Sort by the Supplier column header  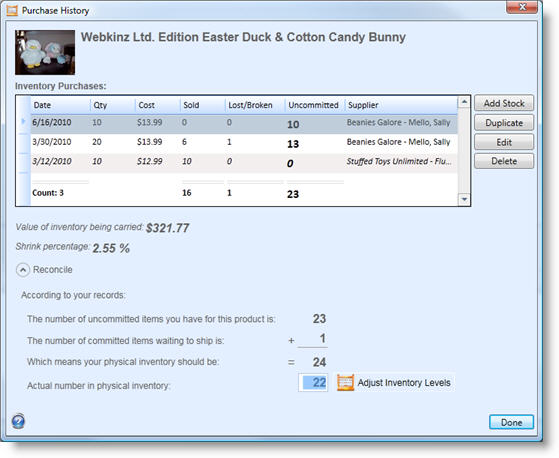(401, 105)
